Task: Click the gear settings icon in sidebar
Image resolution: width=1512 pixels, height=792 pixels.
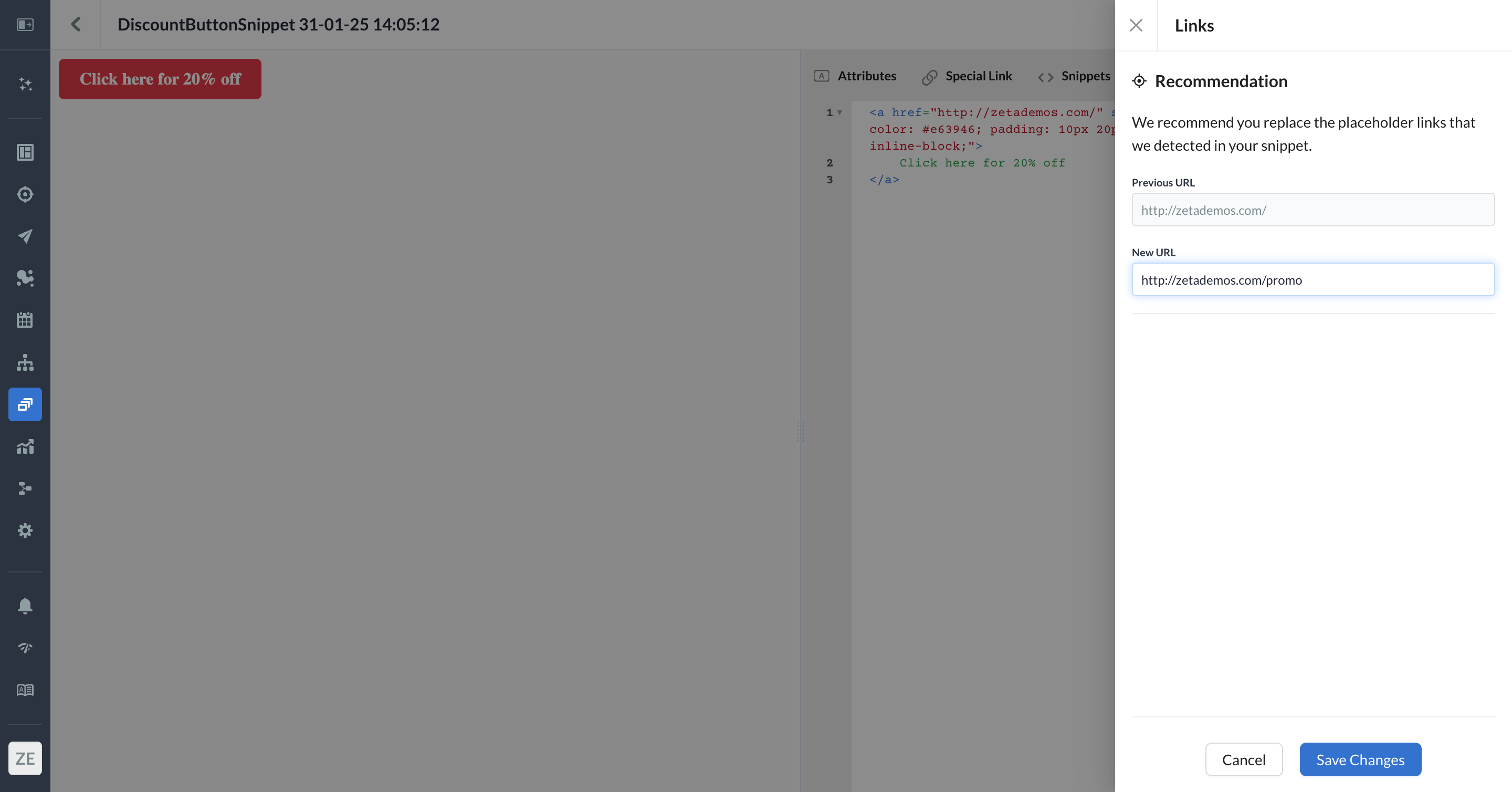Action: pos(25,530)
